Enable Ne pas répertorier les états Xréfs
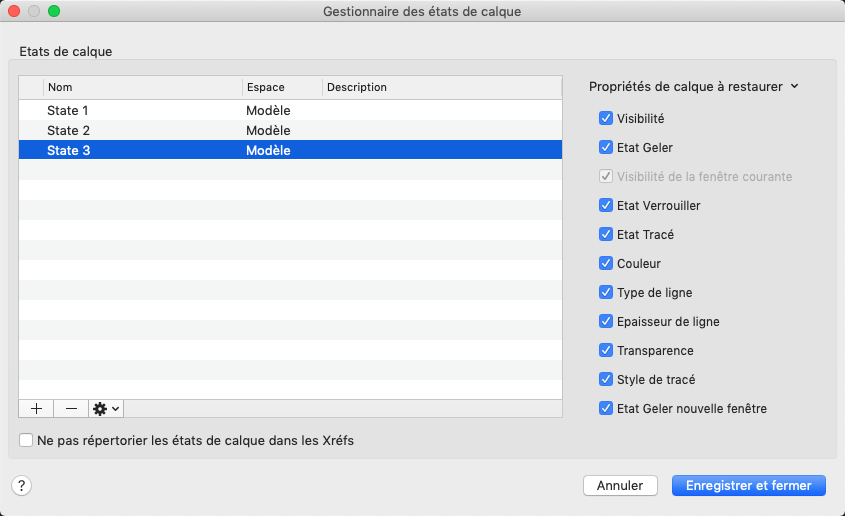The height and width of the screenshot is (516, 845). point(26,439)
